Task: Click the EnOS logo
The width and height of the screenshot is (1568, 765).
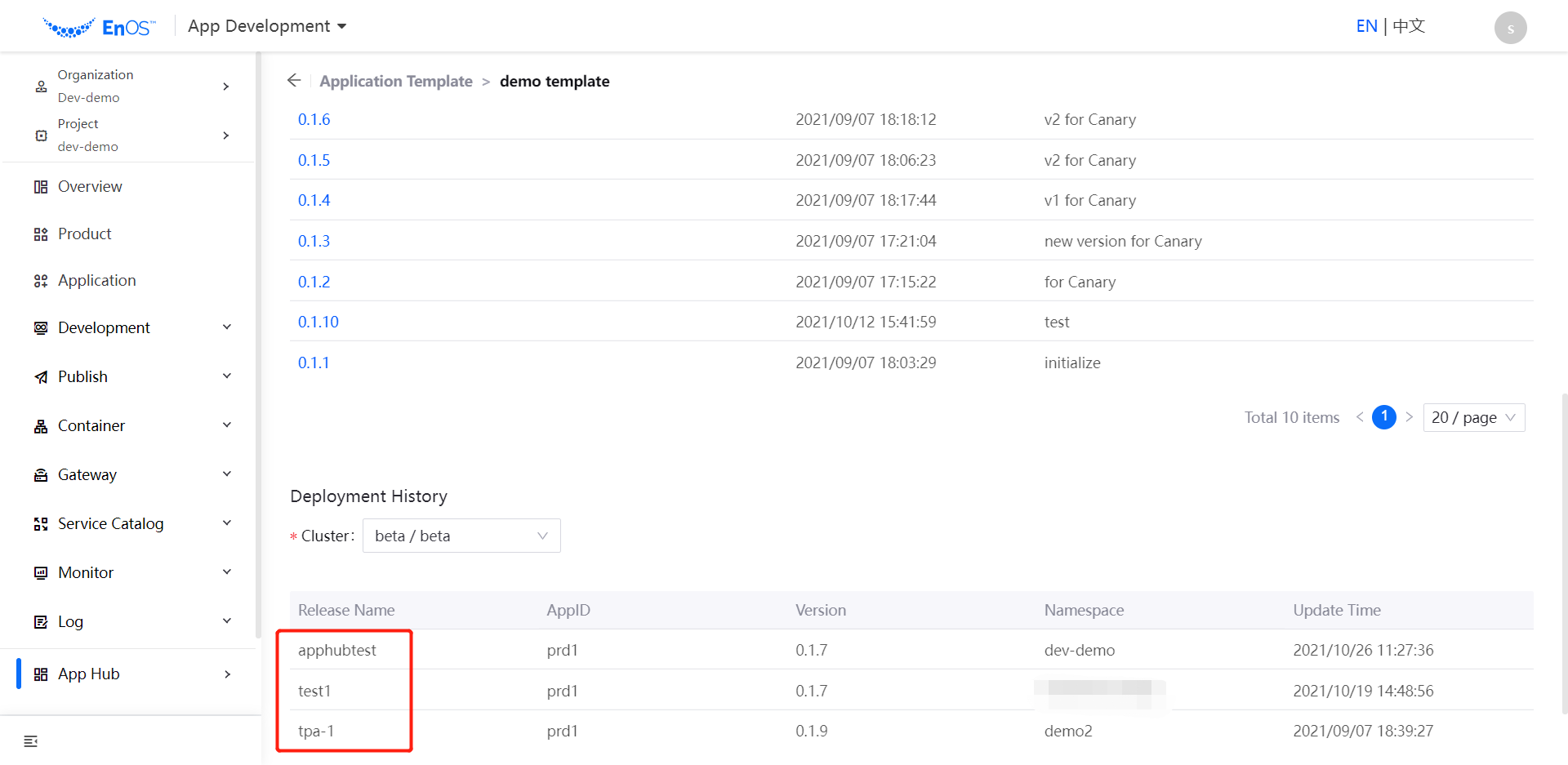Action: click(99, 28)
